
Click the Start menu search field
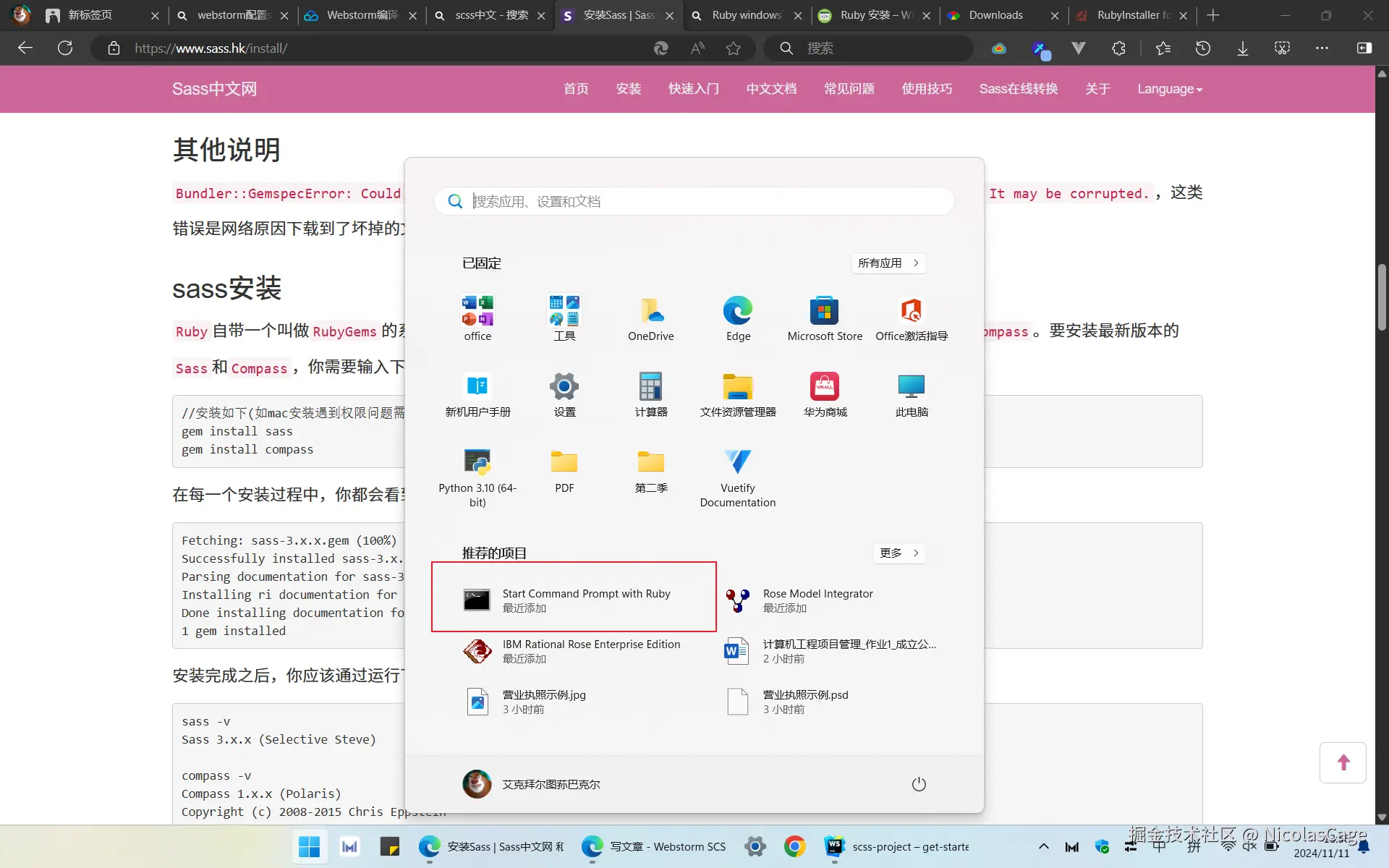click(x=694, y=201)
